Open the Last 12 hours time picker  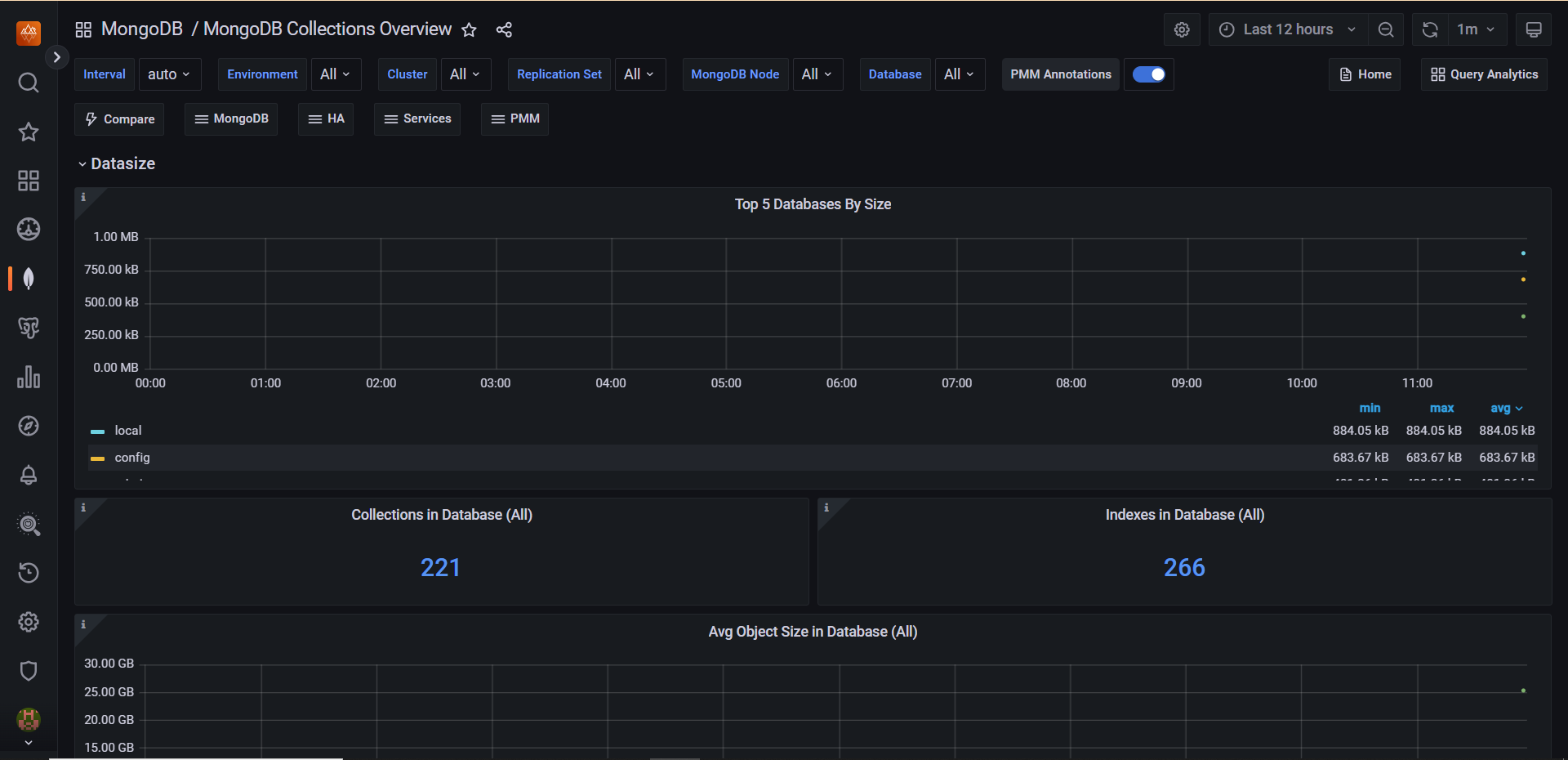pos(1287,29)
